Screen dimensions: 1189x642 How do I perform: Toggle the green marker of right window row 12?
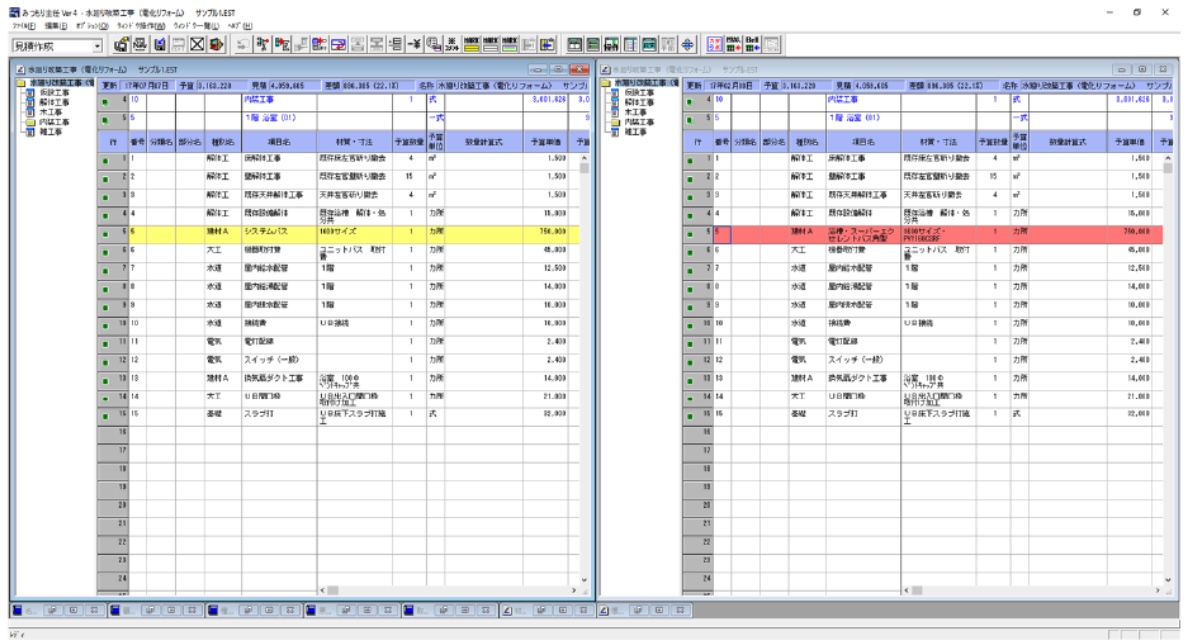tap(690, 362)
